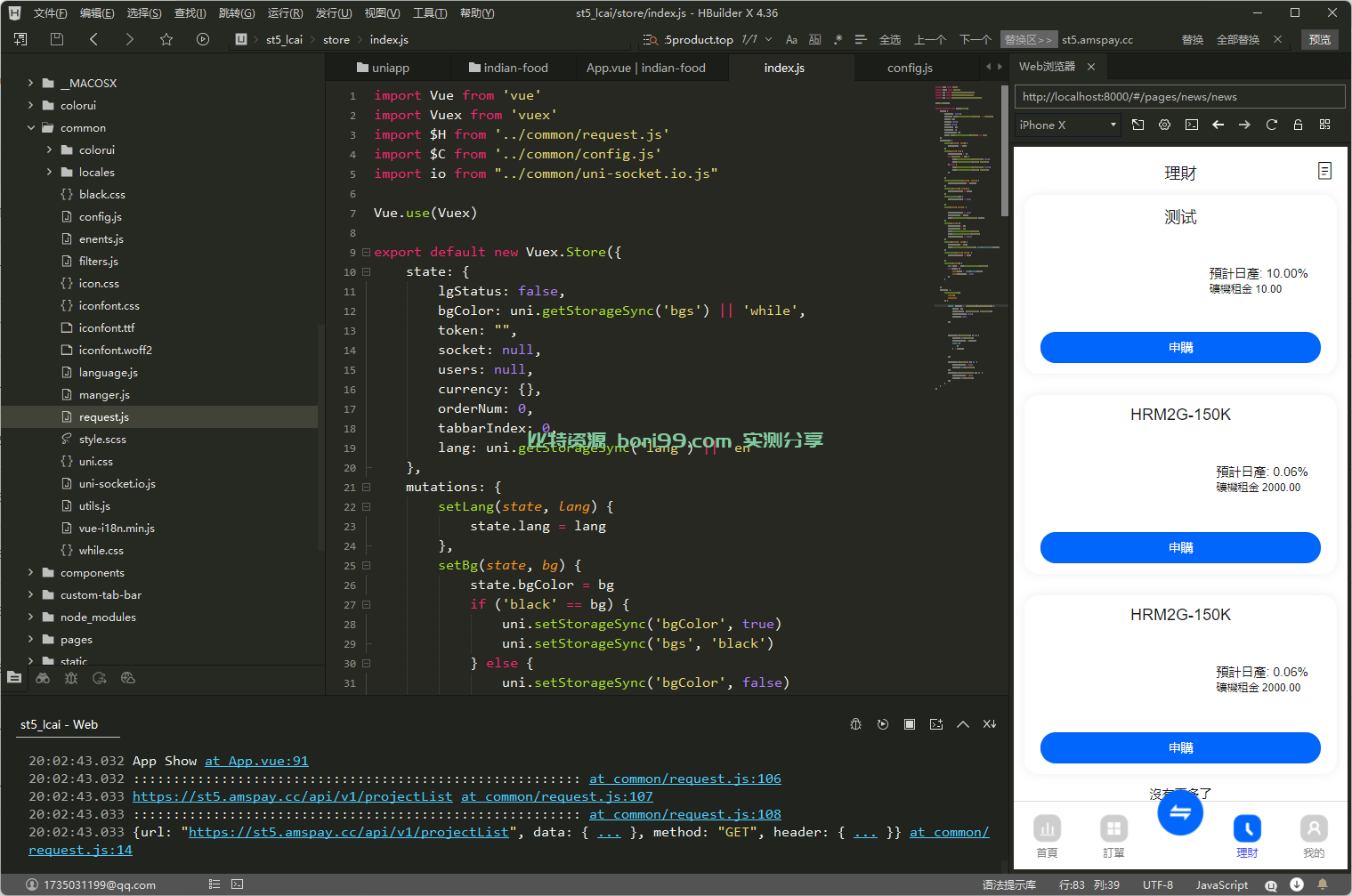Open the 工具(T) menu

pos(430,13)
